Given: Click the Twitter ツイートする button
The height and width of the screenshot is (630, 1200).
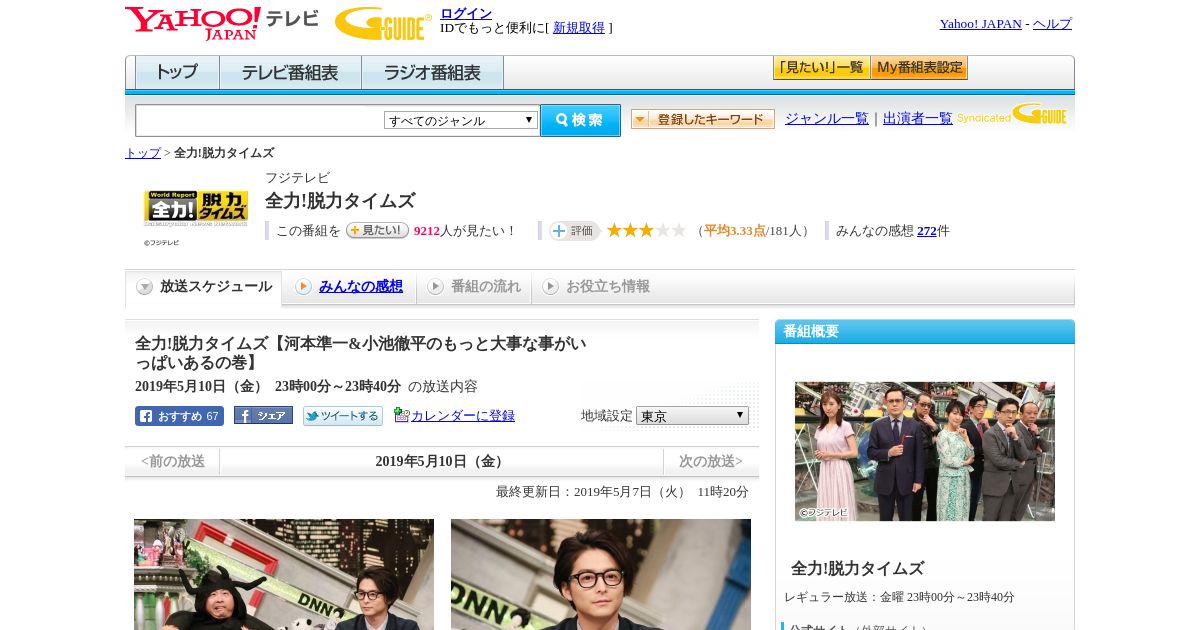Looking at the screenshot, I should click(343, 416).
